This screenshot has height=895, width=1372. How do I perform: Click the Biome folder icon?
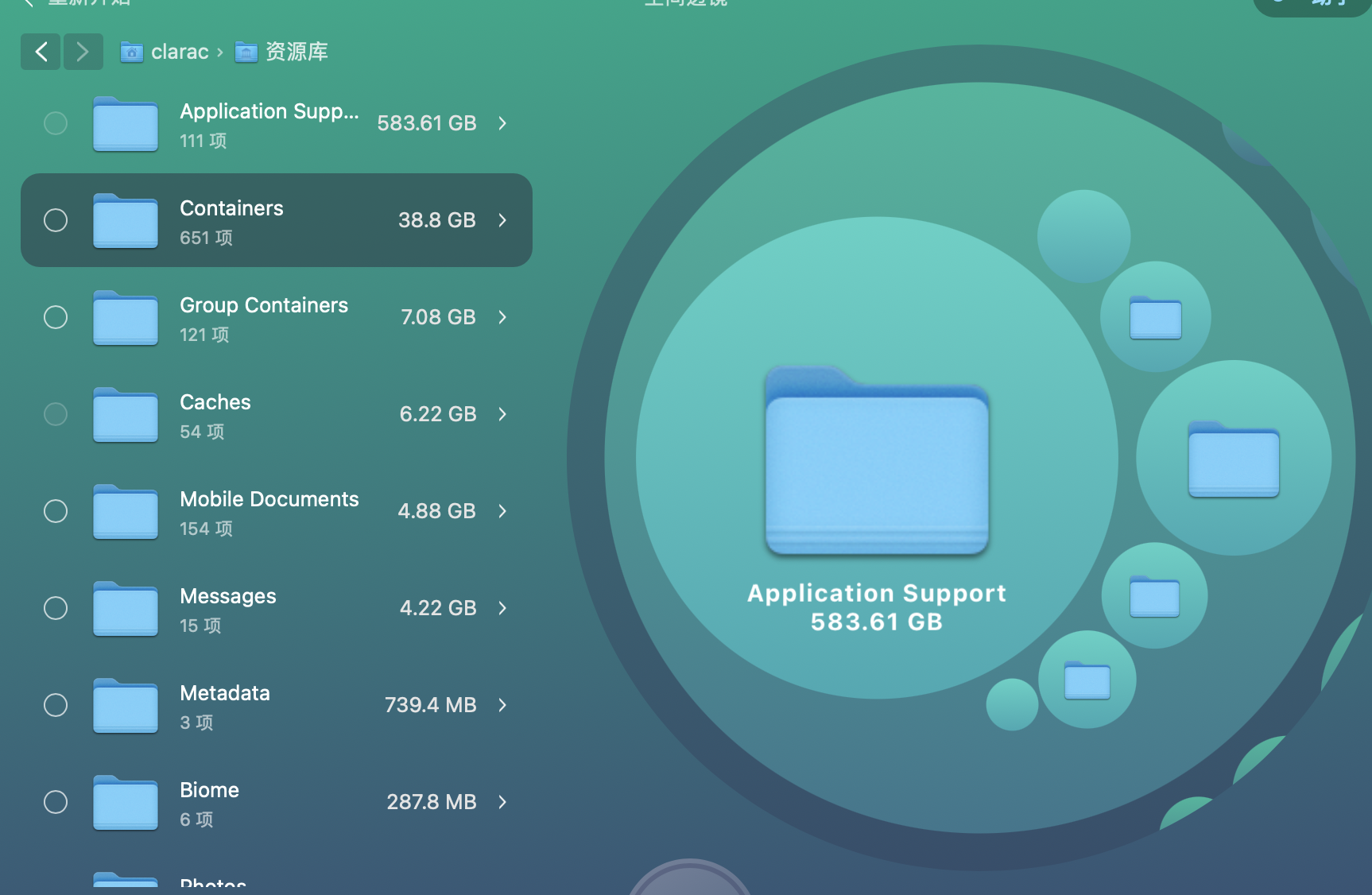pyautogui.click(x=125, y=803)
